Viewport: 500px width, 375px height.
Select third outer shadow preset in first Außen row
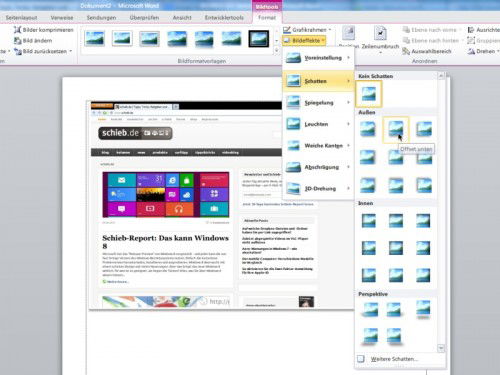click(x=424, y=129)
